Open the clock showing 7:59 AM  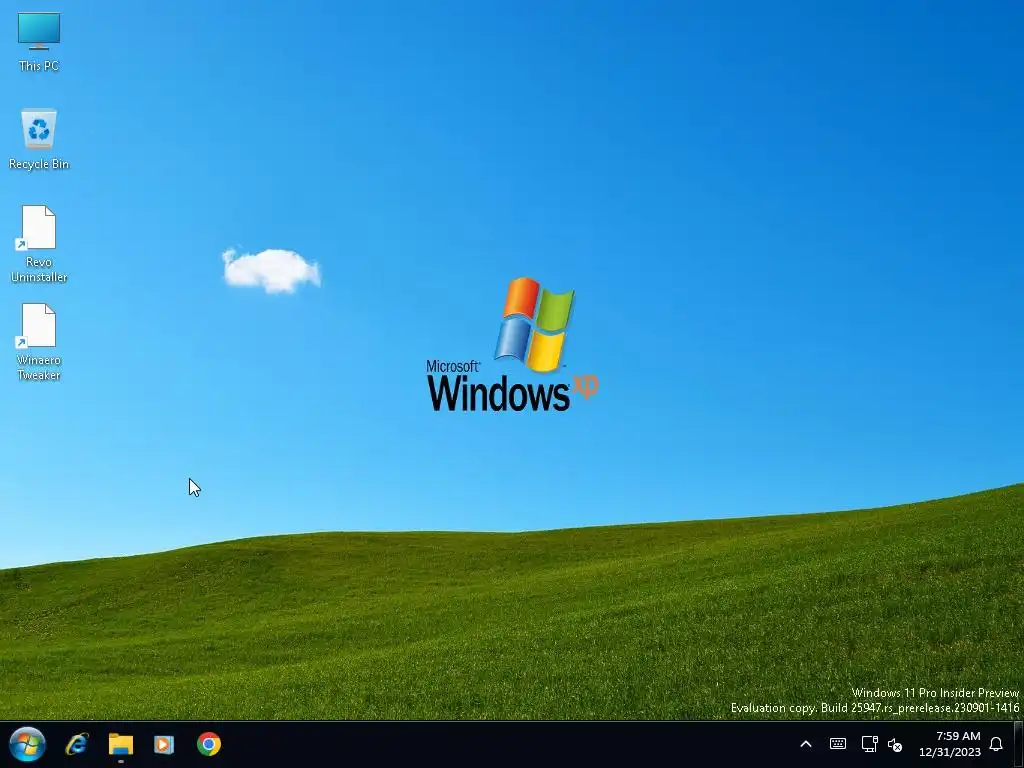[x=950, y=744]
